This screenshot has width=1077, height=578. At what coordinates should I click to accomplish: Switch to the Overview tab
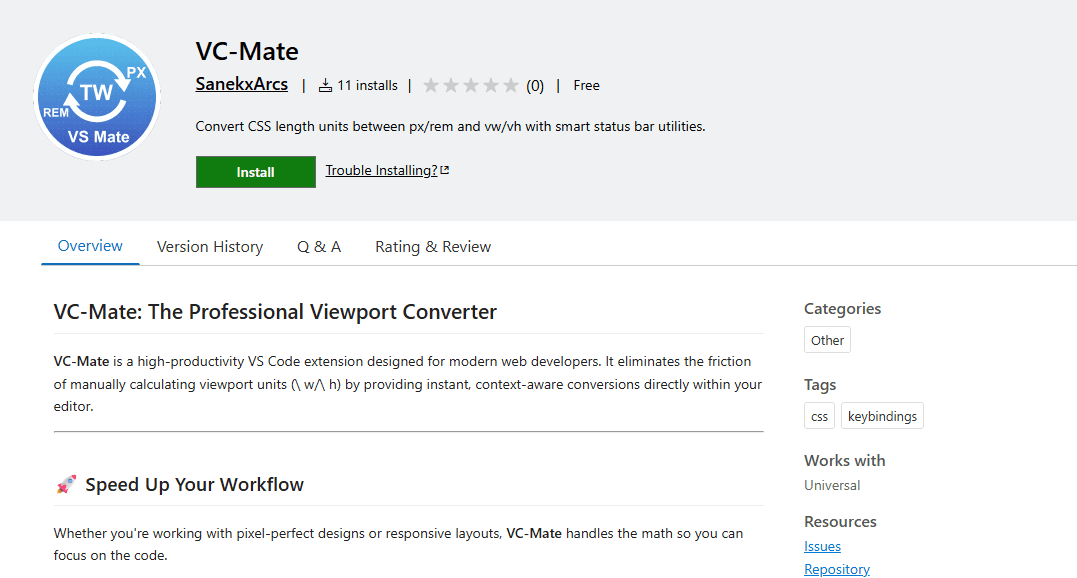(x=90, y=246)
